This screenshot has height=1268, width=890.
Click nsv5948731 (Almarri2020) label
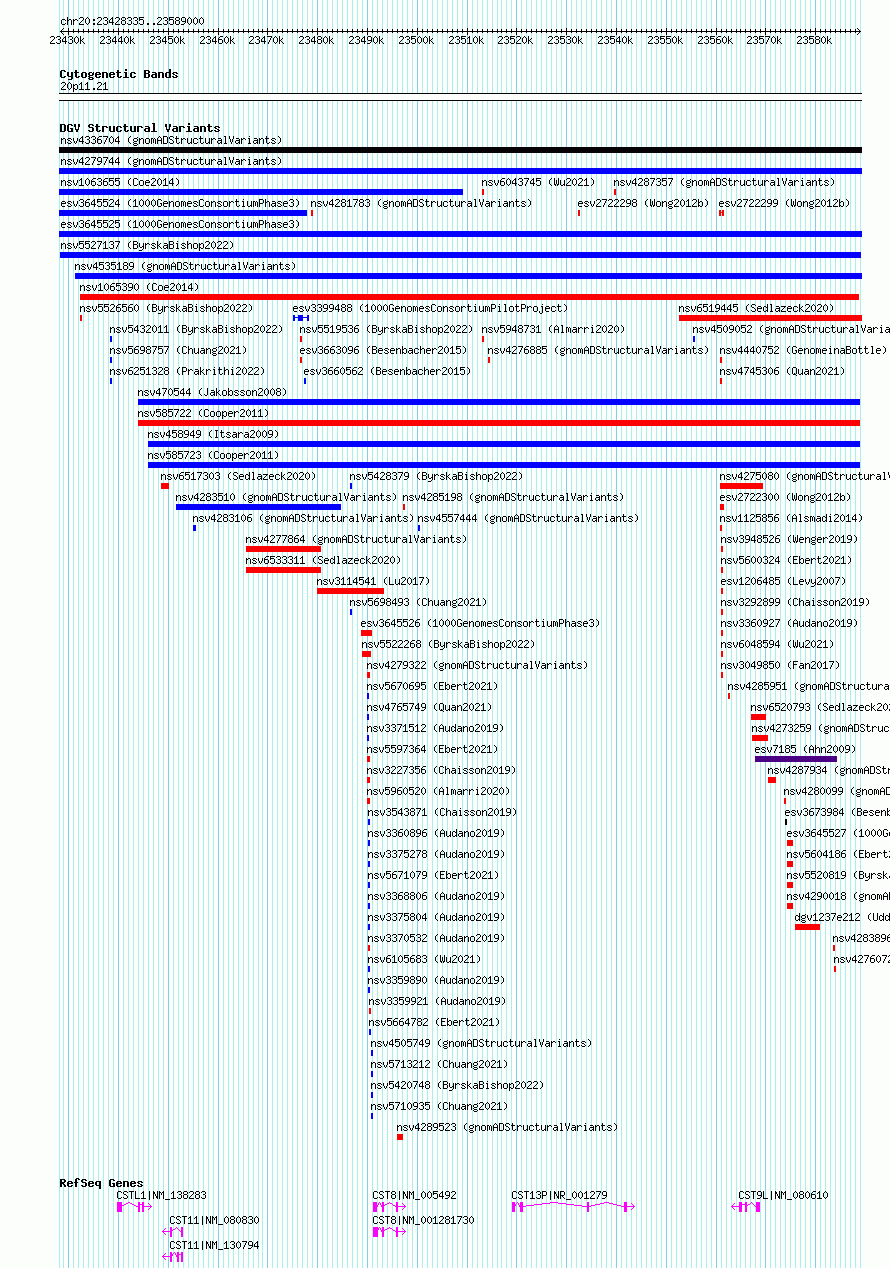[553, 329]
